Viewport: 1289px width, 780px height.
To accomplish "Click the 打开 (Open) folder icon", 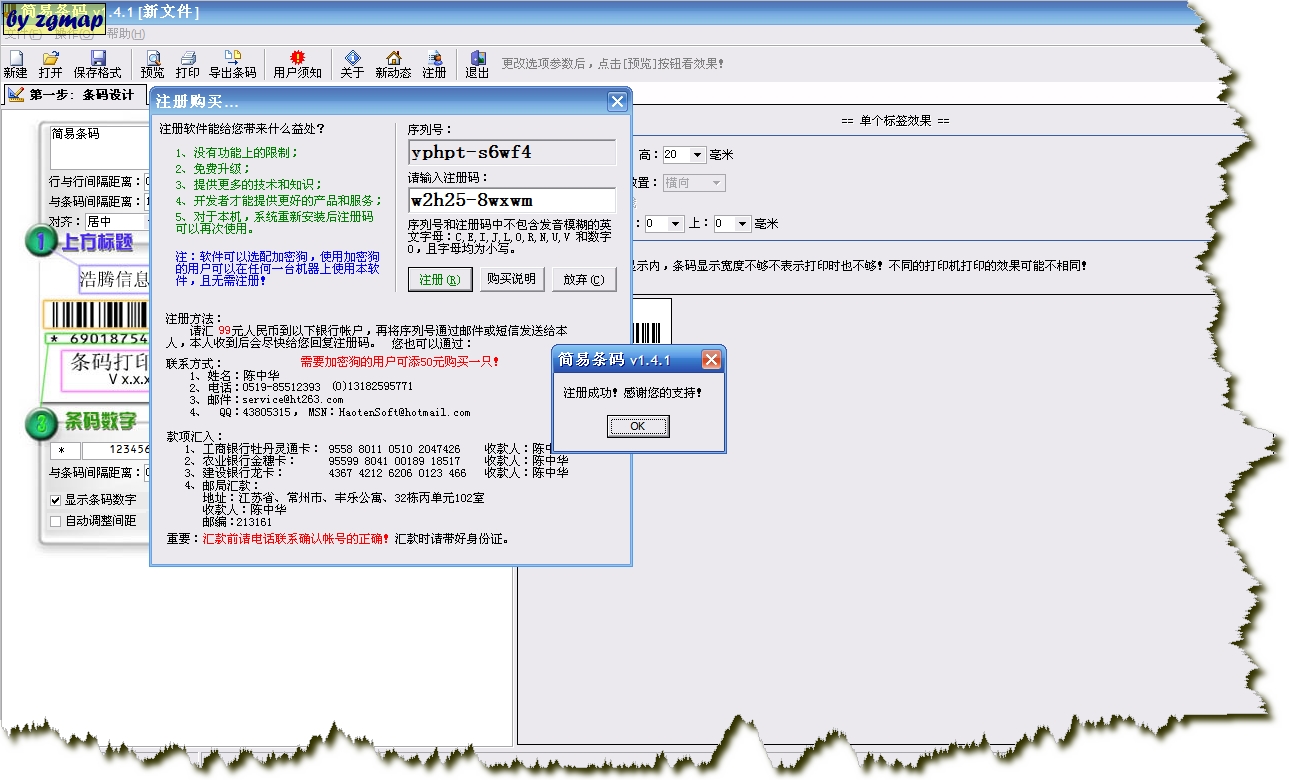I will [50, 65].
